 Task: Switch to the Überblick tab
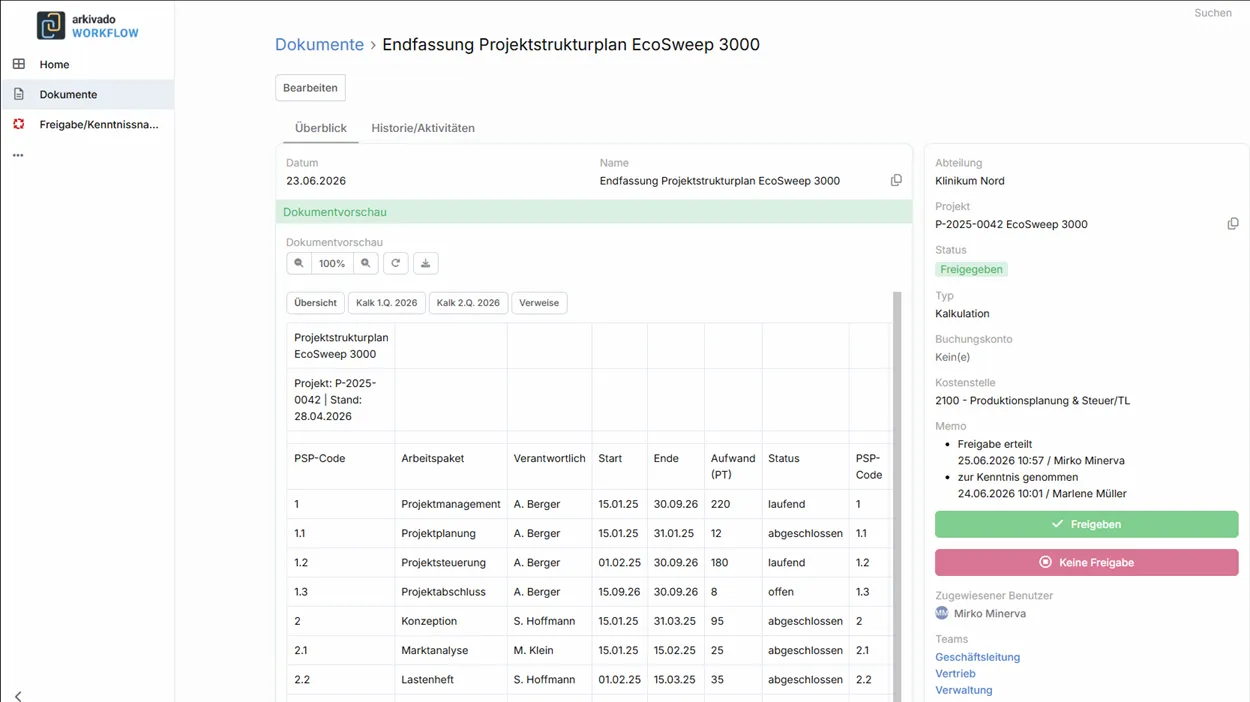(x=321, y=128)
